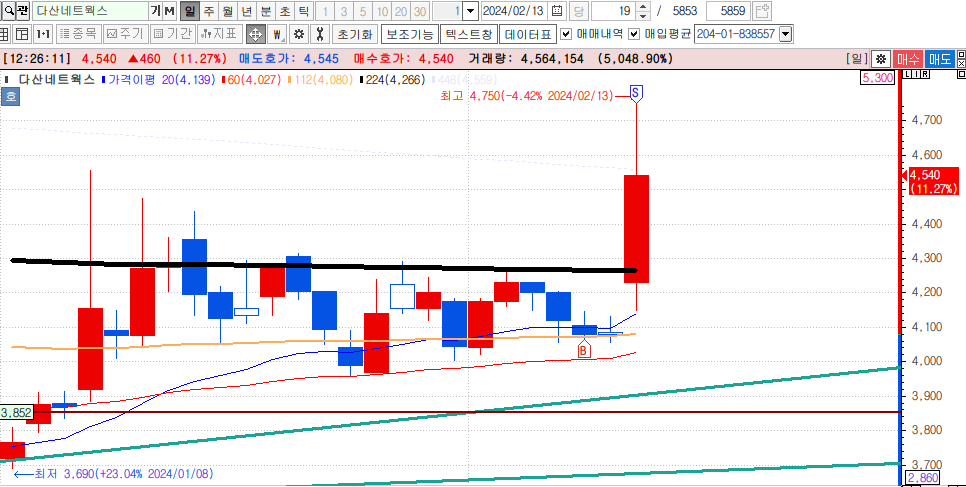Open the account number 204-01-838557 dropdown
The width and height of the screenshot is (966, 487).
point(785,34)
